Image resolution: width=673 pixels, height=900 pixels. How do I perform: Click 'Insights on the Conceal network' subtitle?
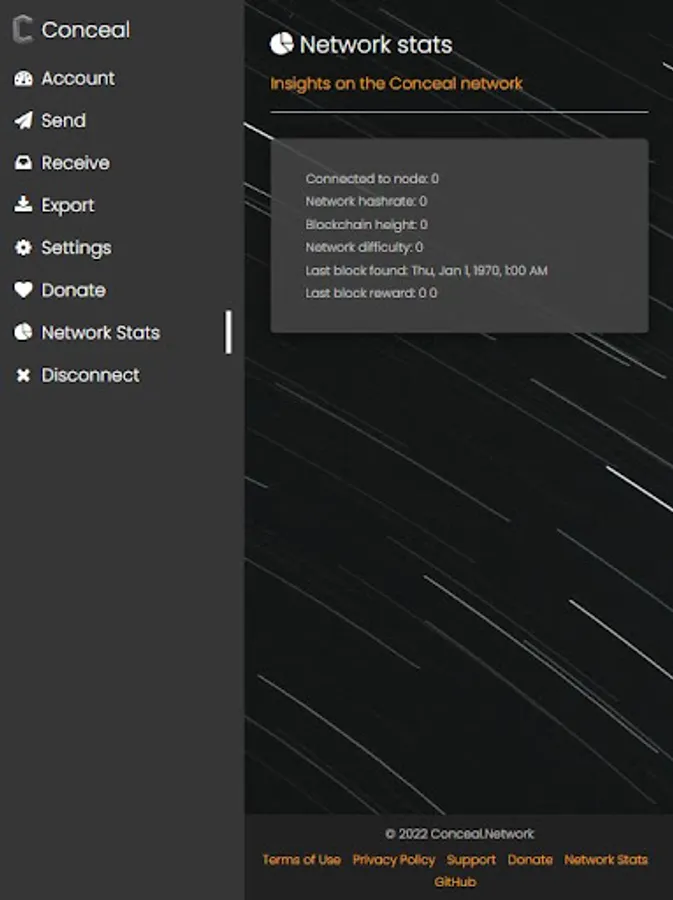(396, 84)
